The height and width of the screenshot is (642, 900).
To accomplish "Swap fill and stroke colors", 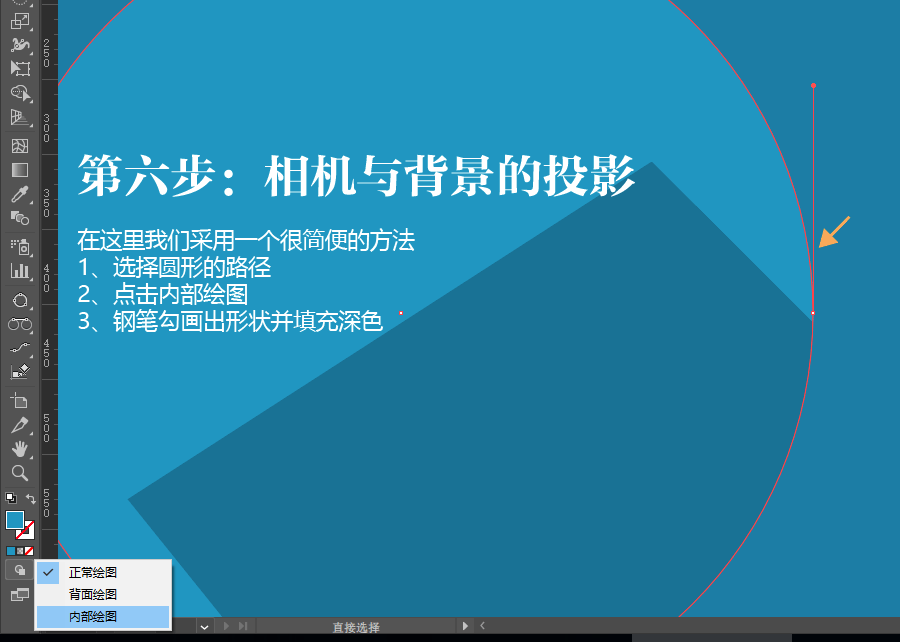I will click(x=30, y=499).
